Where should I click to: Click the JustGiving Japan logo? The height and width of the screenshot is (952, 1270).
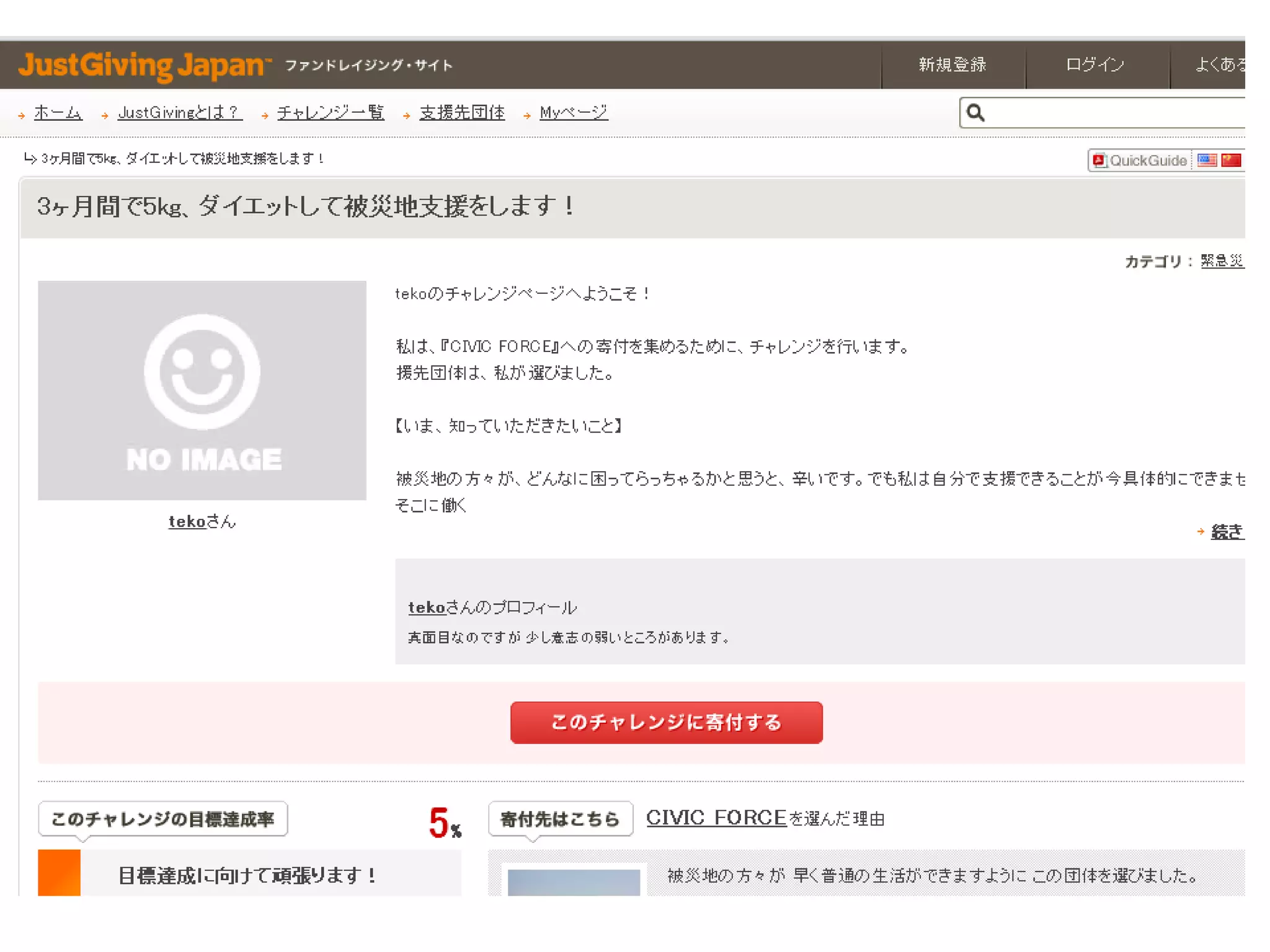145,65
